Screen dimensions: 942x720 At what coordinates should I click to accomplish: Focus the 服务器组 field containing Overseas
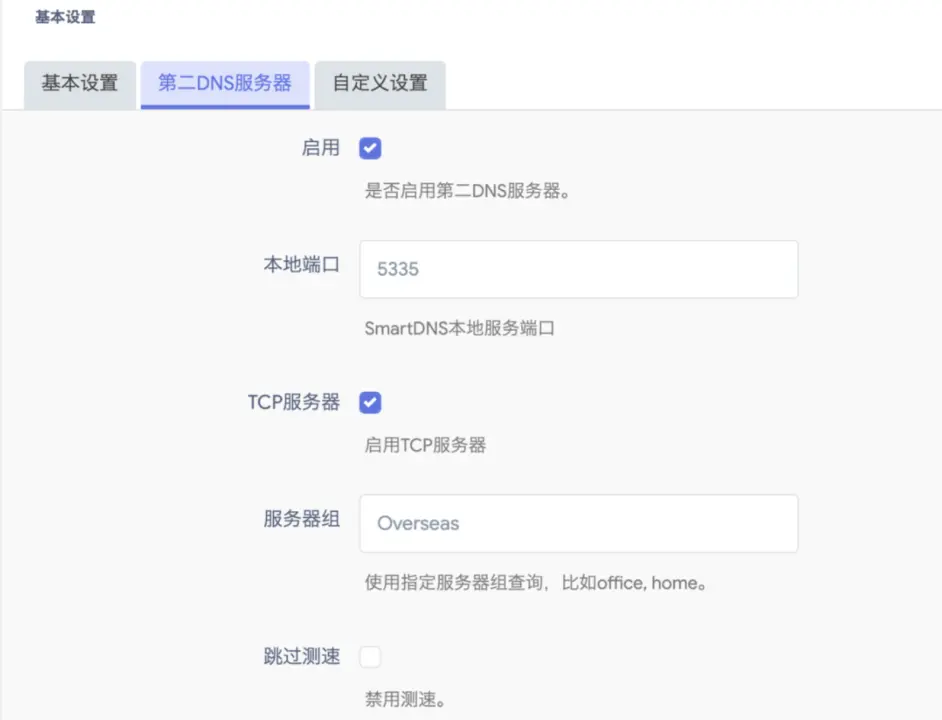click(578, 523)
